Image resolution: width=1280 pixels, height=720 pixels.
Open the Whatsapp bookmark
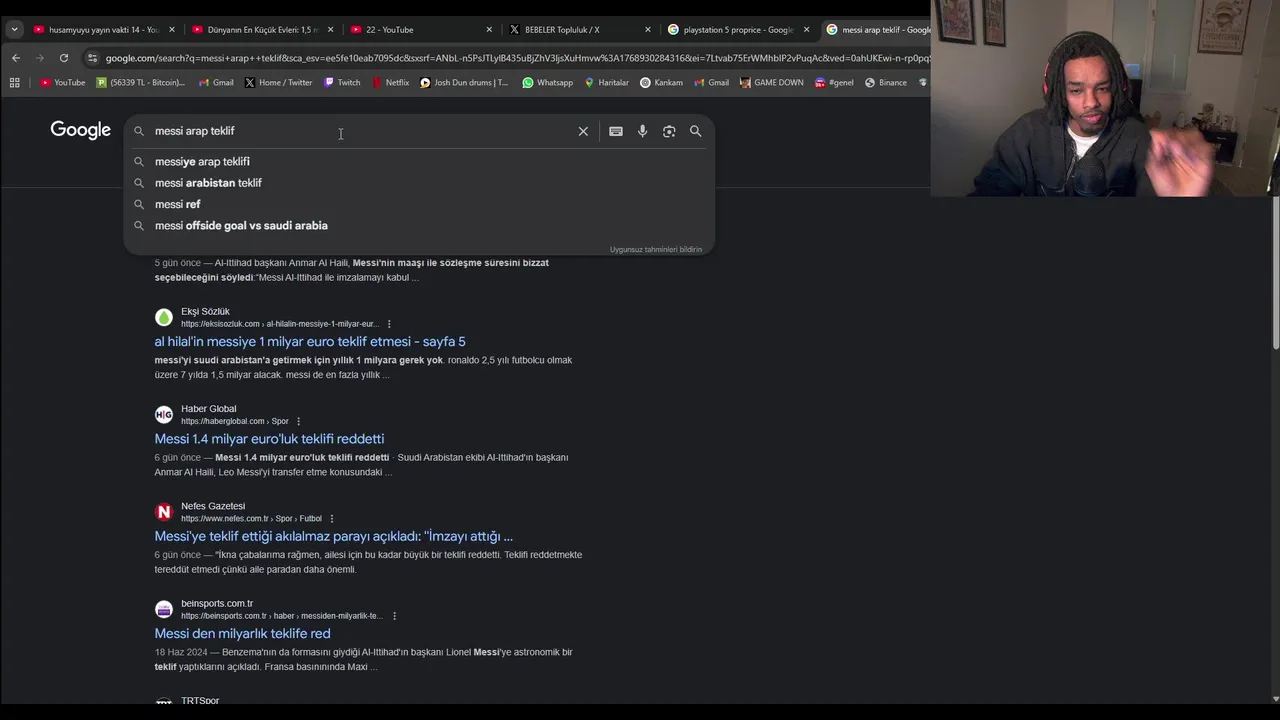click(x=547, y=83)
